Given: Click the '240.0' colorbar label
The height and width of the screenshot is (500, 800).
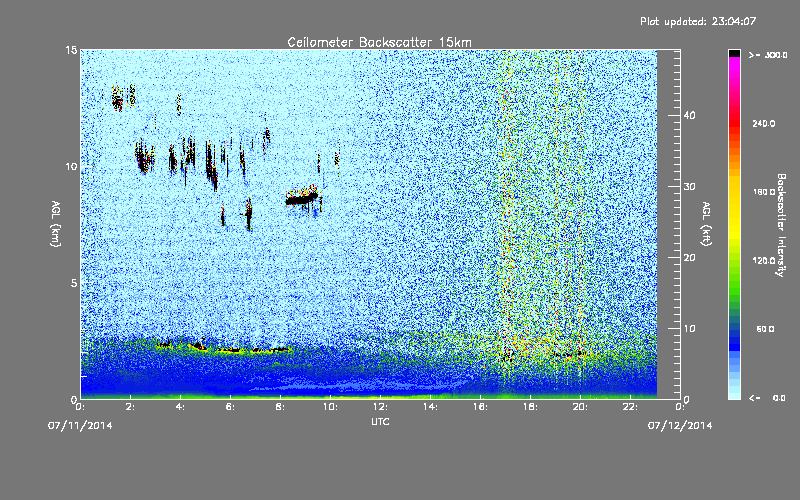Looking at the screenshot, I should (x=764, y=123).
